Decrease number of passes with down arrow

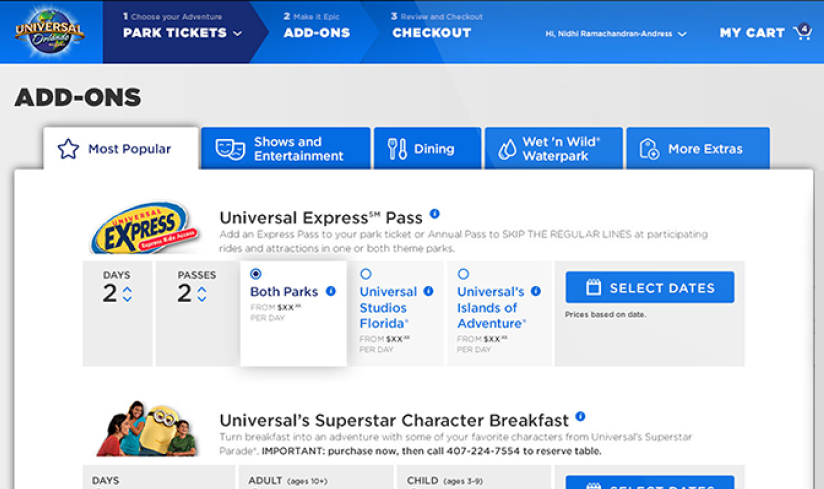pyautogui.click(x=202, y=298)
